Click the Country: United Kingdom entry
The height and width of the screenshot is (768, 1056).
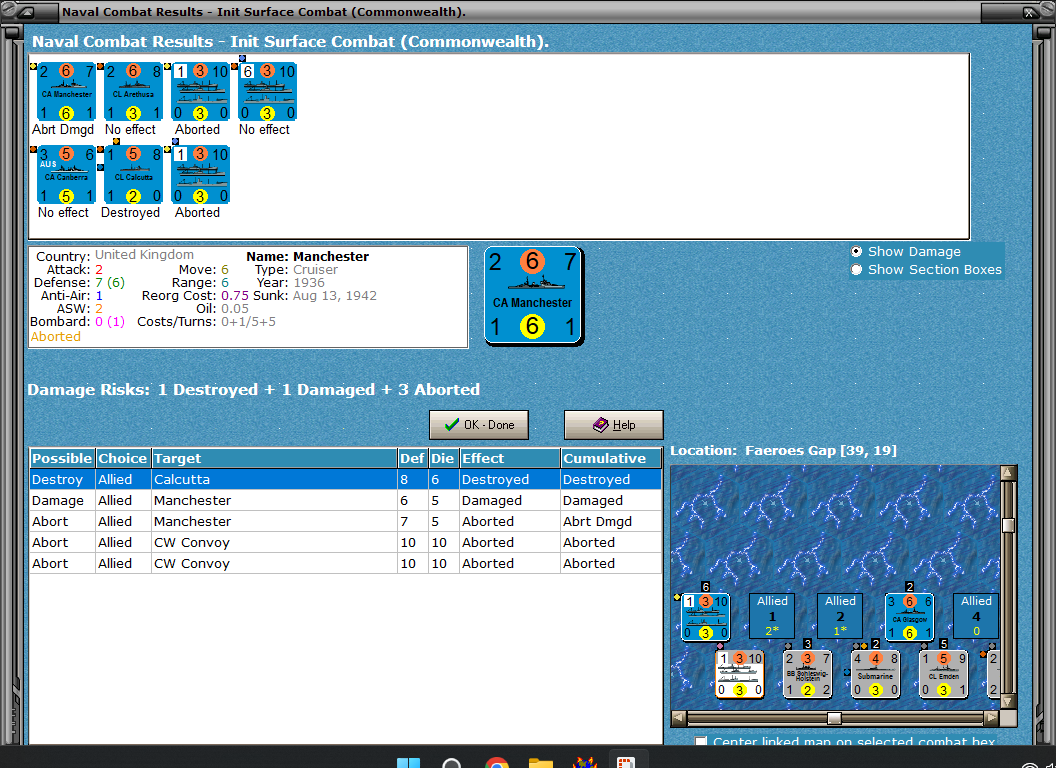pos(114,255)
